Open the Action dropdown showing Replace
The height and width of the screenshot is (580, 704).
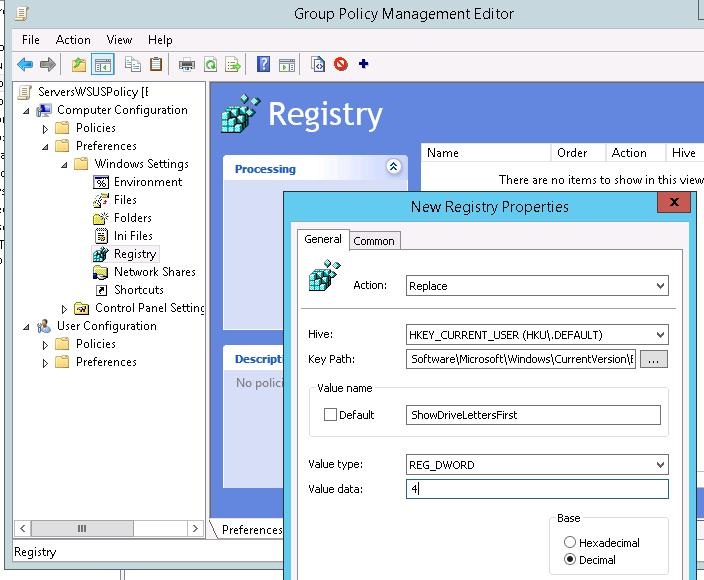[537, 286]
